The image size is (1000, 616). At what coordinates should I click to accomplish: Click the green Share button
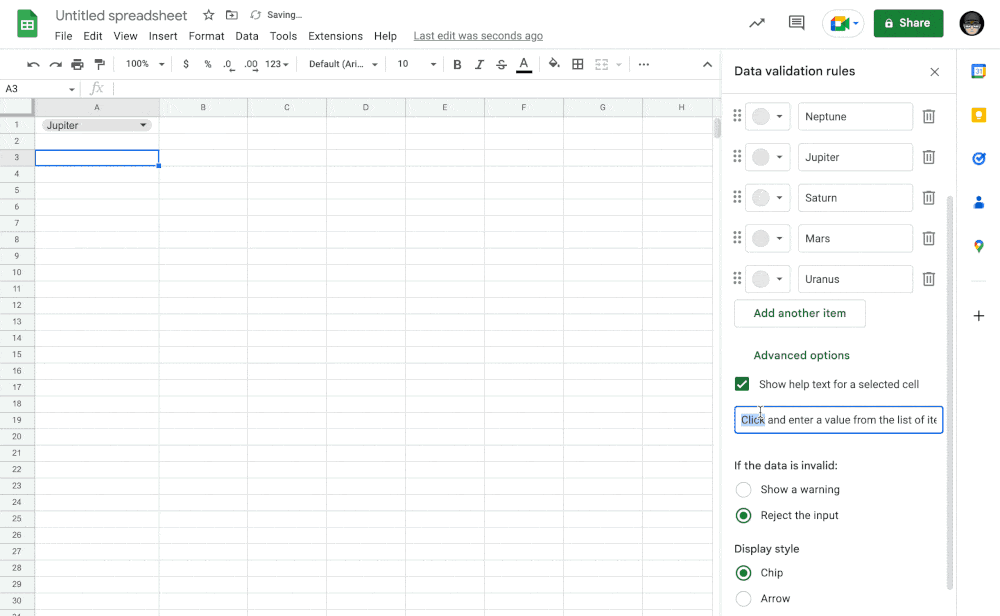pyautogui.click(x=908, y=23)
